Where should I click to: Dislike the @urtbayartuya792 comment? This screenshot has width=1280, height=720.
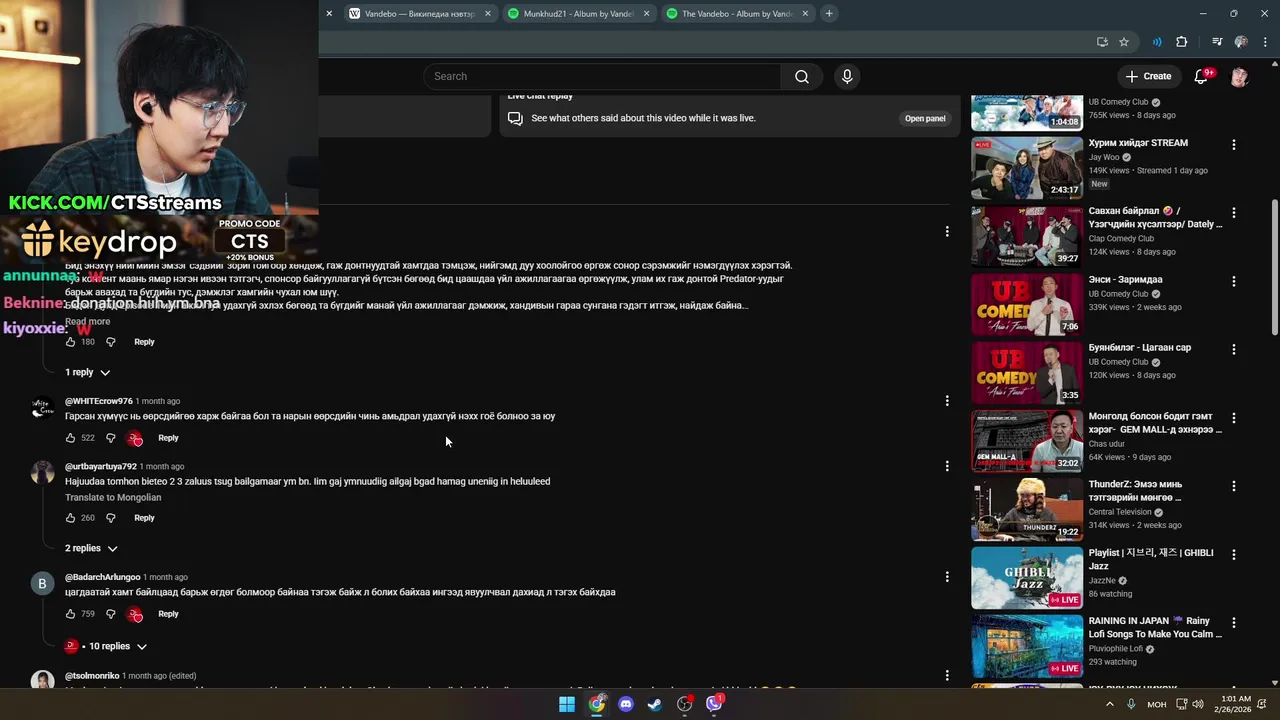[x=111, y=518]
